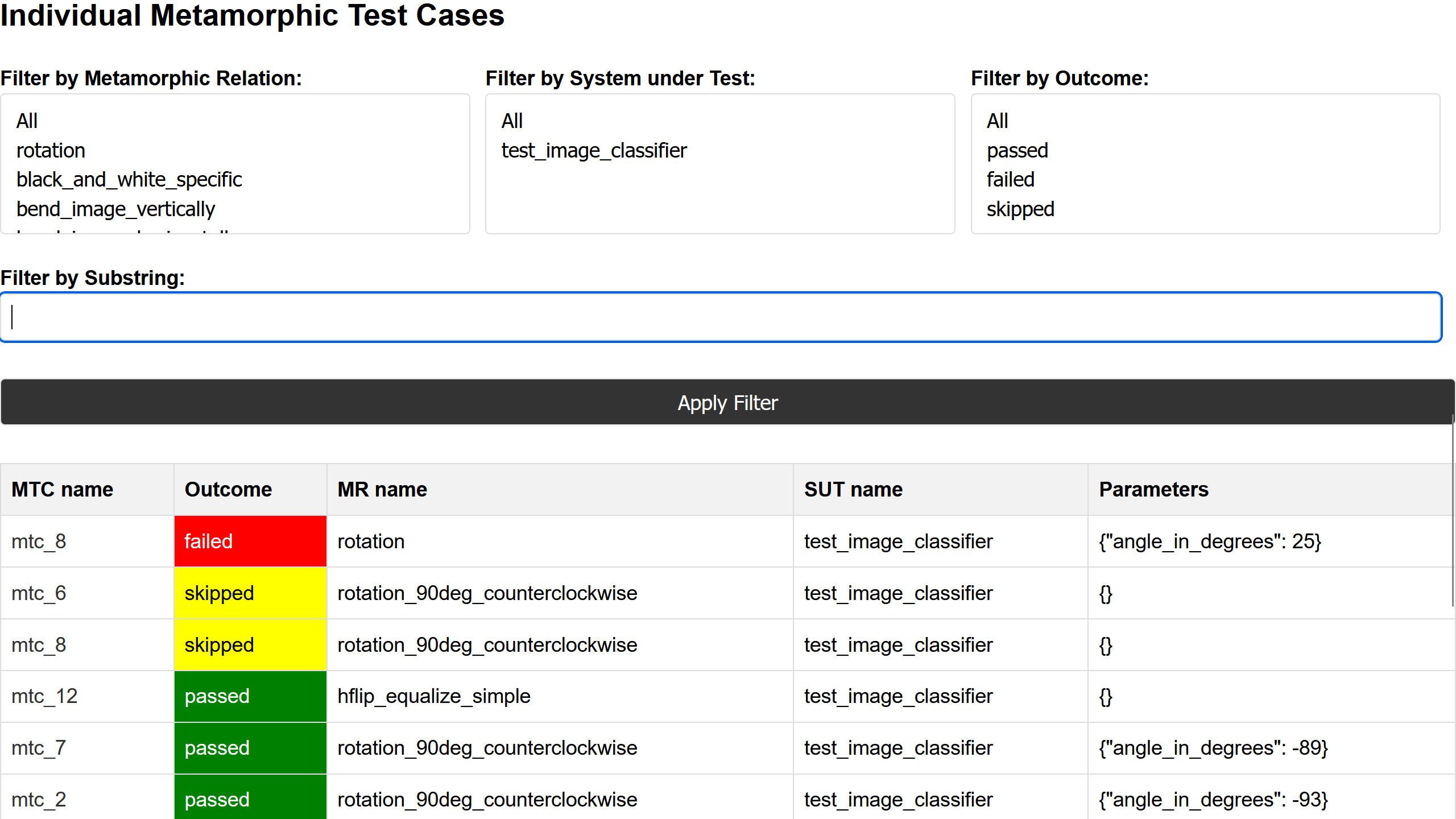This screenshot has height=819, width=1456.
Task: Select 'All' in Outcome filter list
Action: click(x=997, y=121)
